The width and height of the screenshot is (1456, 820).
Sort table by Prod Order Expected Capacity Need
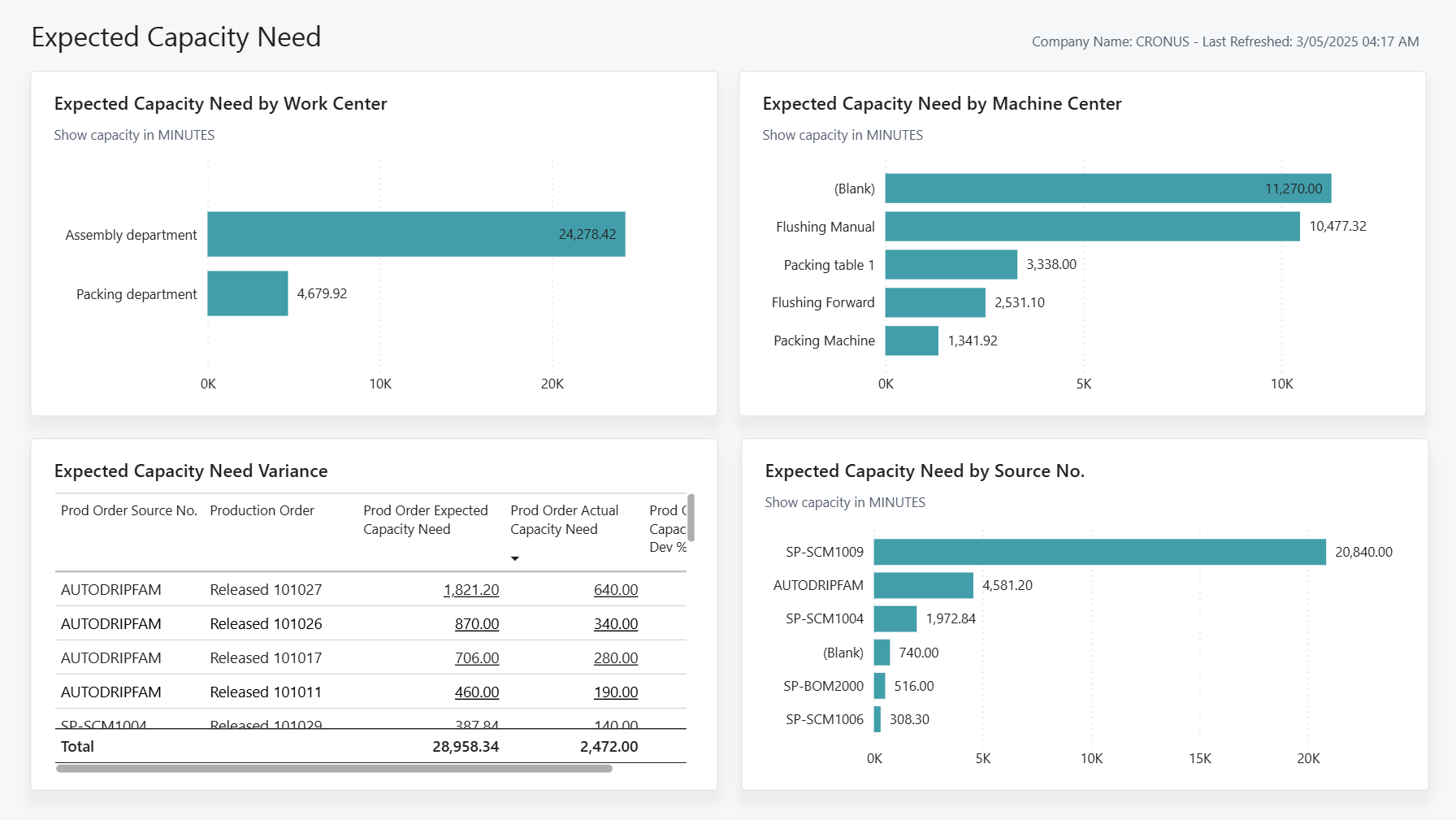coord(425,519)
